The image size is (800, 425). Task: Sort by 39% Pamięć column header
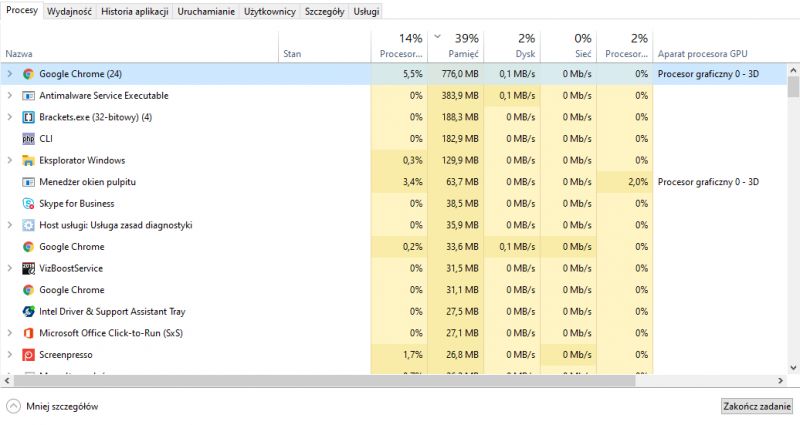coord(456,46)
